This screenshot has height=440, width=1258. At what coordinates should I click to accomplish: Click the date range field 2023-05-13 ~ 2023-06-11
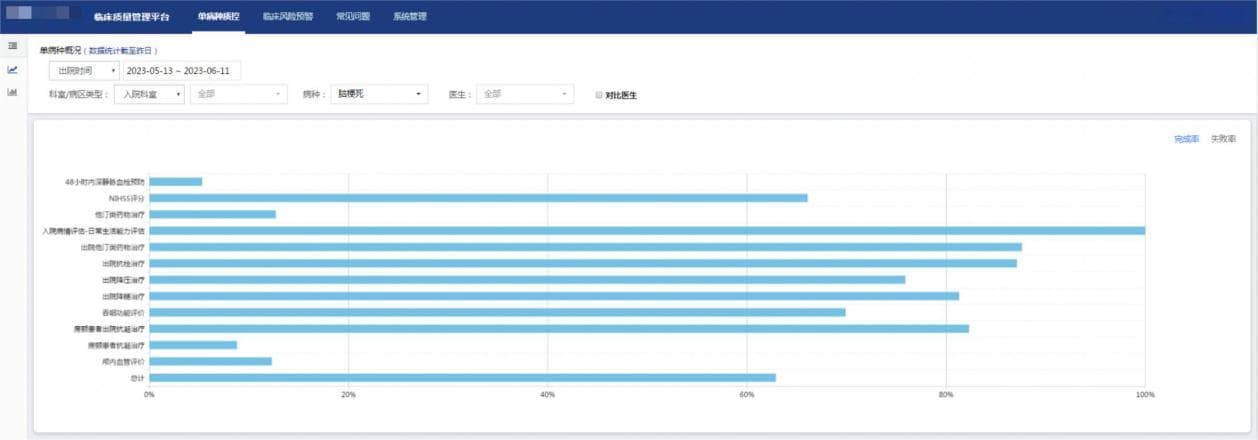click(181, 71)
